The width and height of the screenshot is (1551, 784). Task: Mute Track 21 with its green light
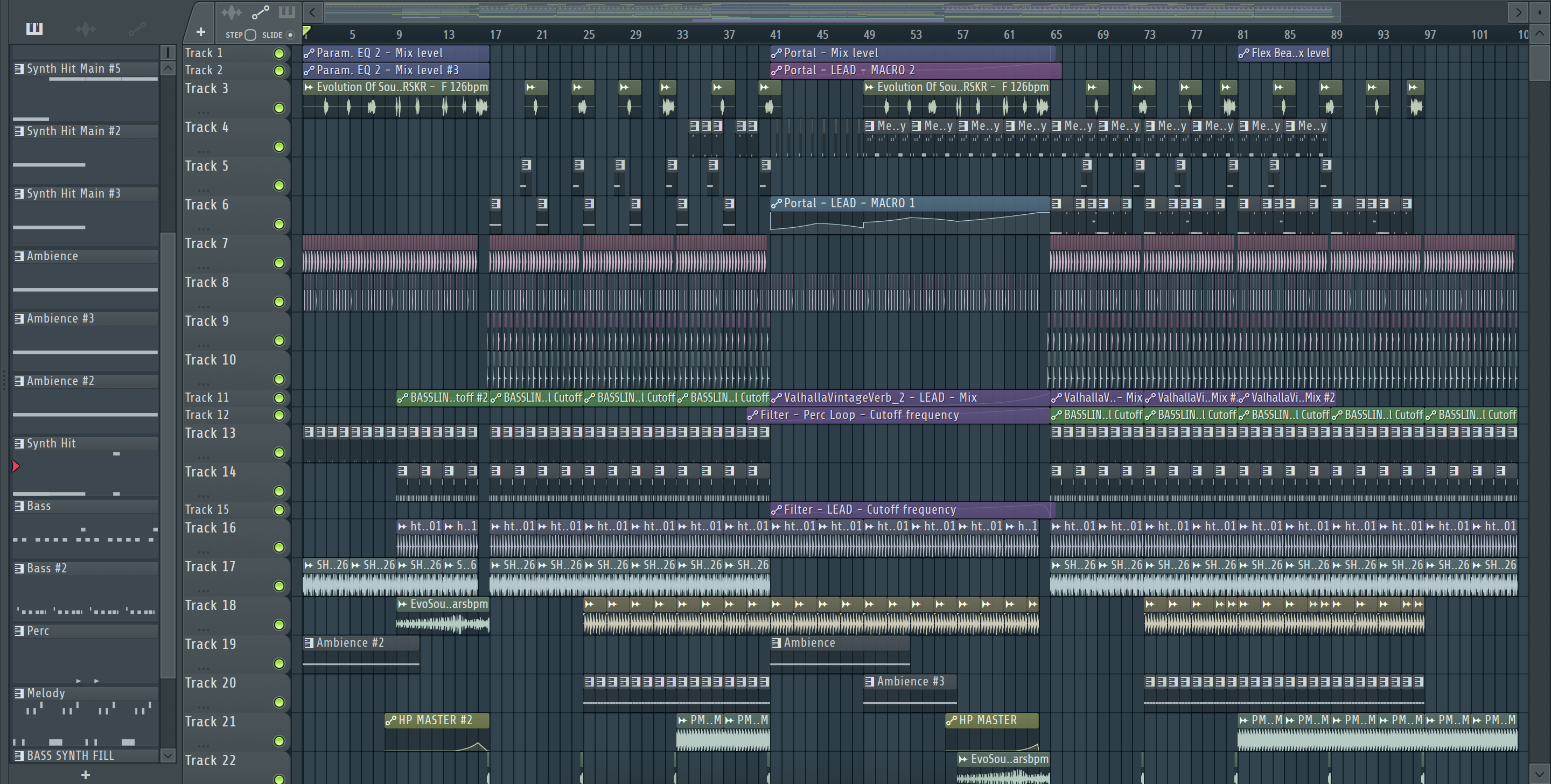click(x=279, y=741)
